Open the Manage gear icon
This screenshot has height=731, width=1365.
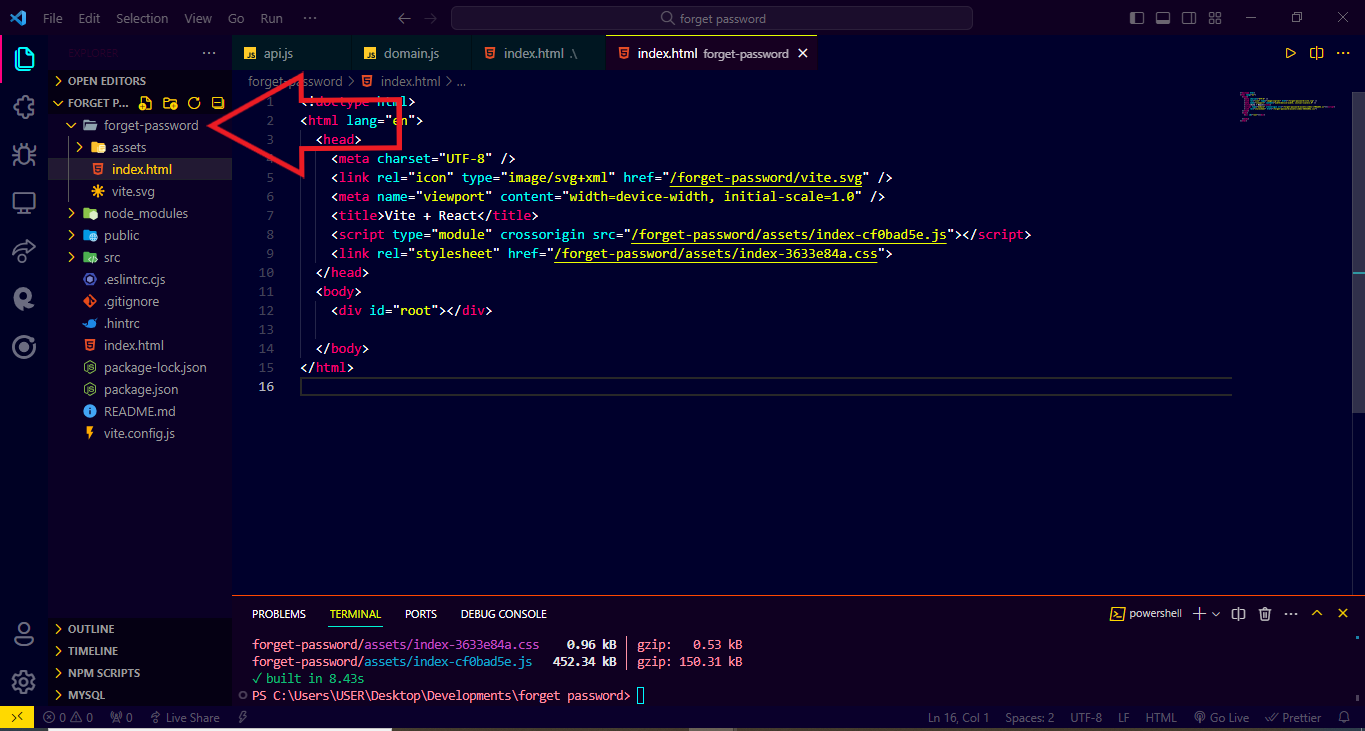pyautogui.click(x=24, y=682)
